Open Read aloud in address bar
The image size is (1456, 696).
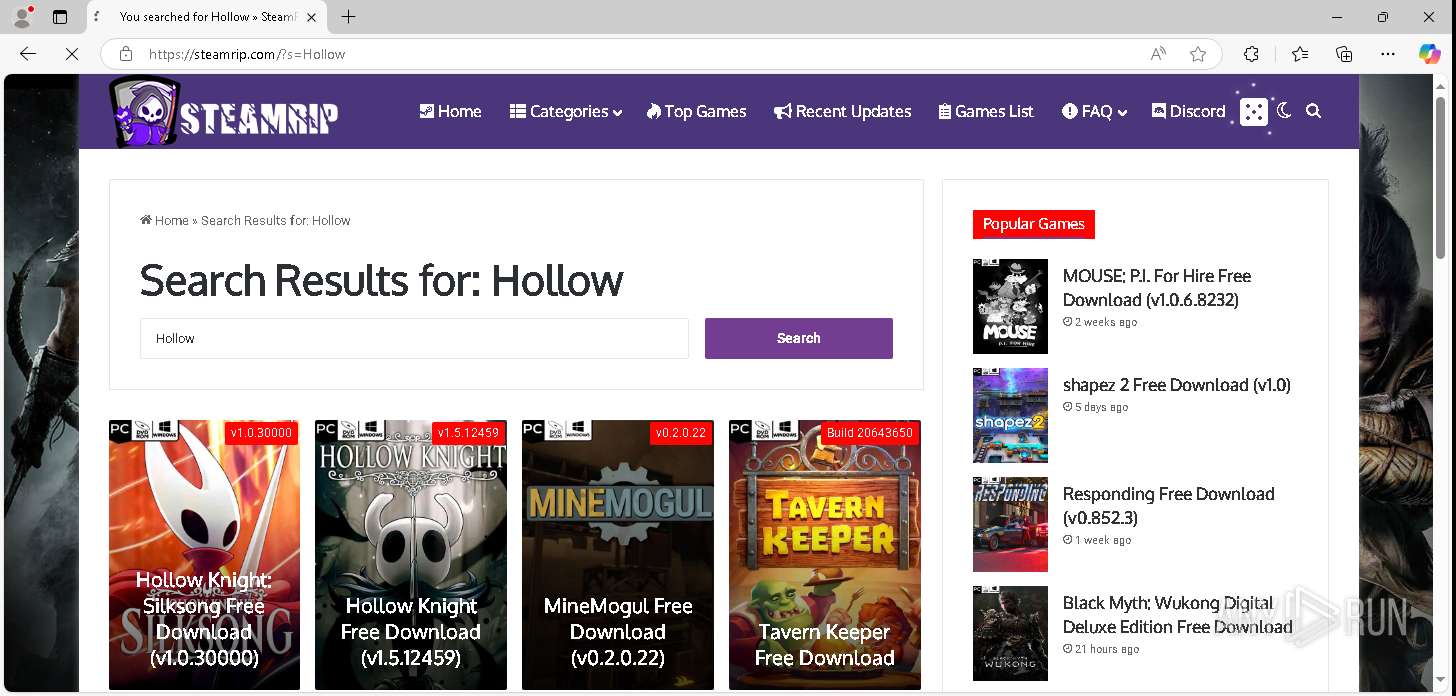point(1158,54)
